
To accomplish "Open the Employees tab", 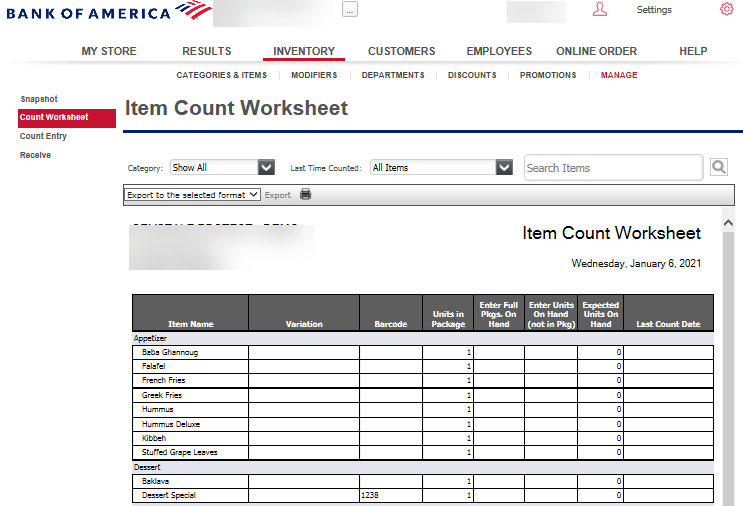I will pos(499,51).
